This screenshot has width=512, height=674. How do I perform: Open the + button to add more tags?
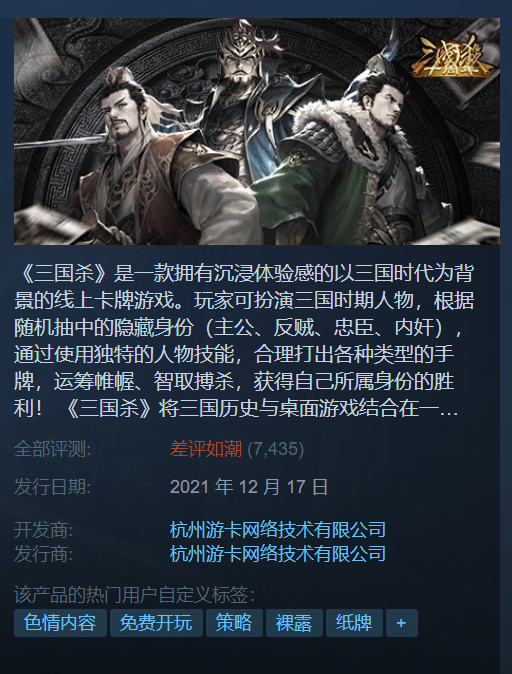[x=402, y=623]
